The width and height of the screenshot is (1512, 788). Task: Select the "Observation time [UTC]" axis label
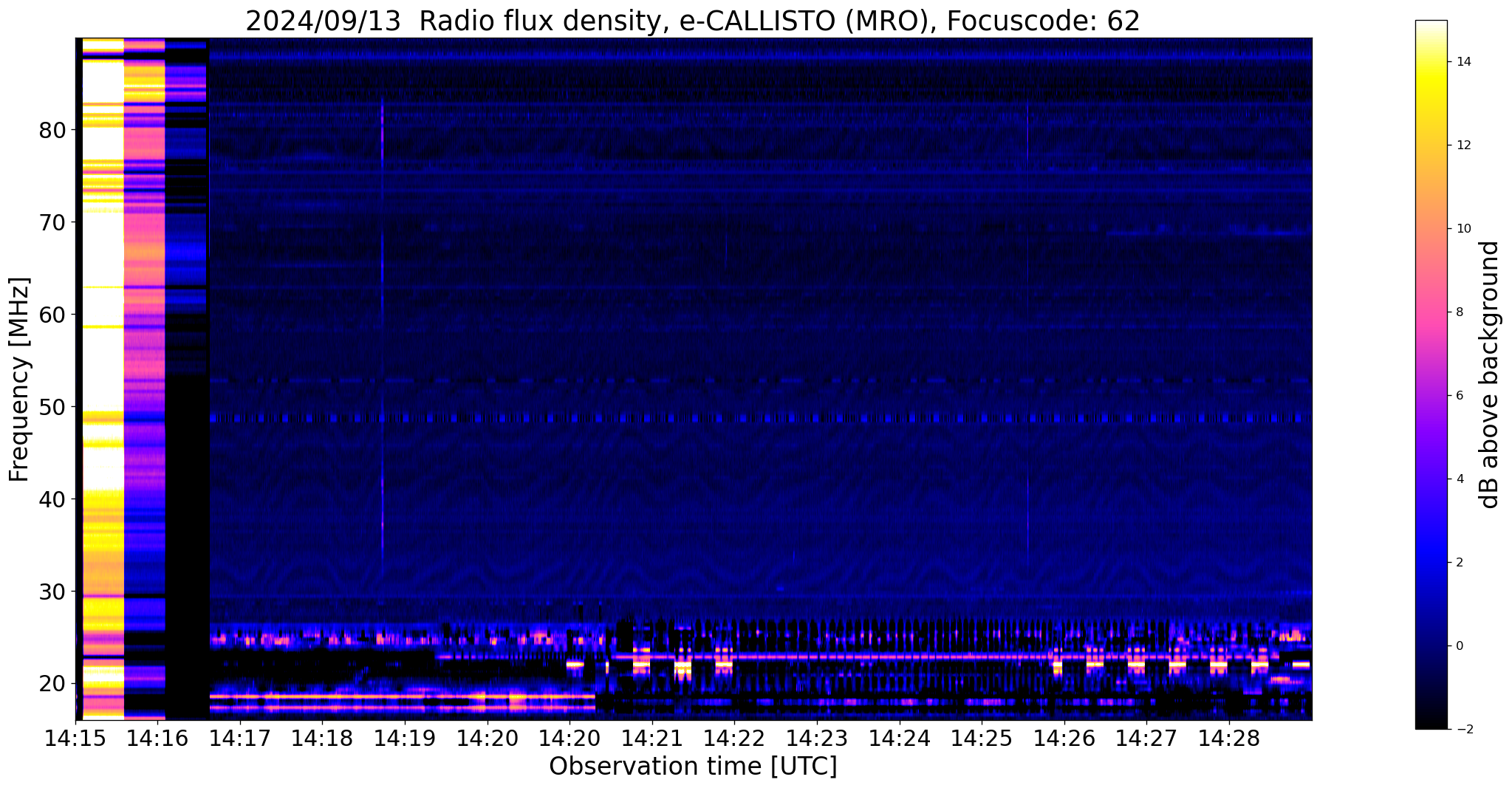click(693, 767)
